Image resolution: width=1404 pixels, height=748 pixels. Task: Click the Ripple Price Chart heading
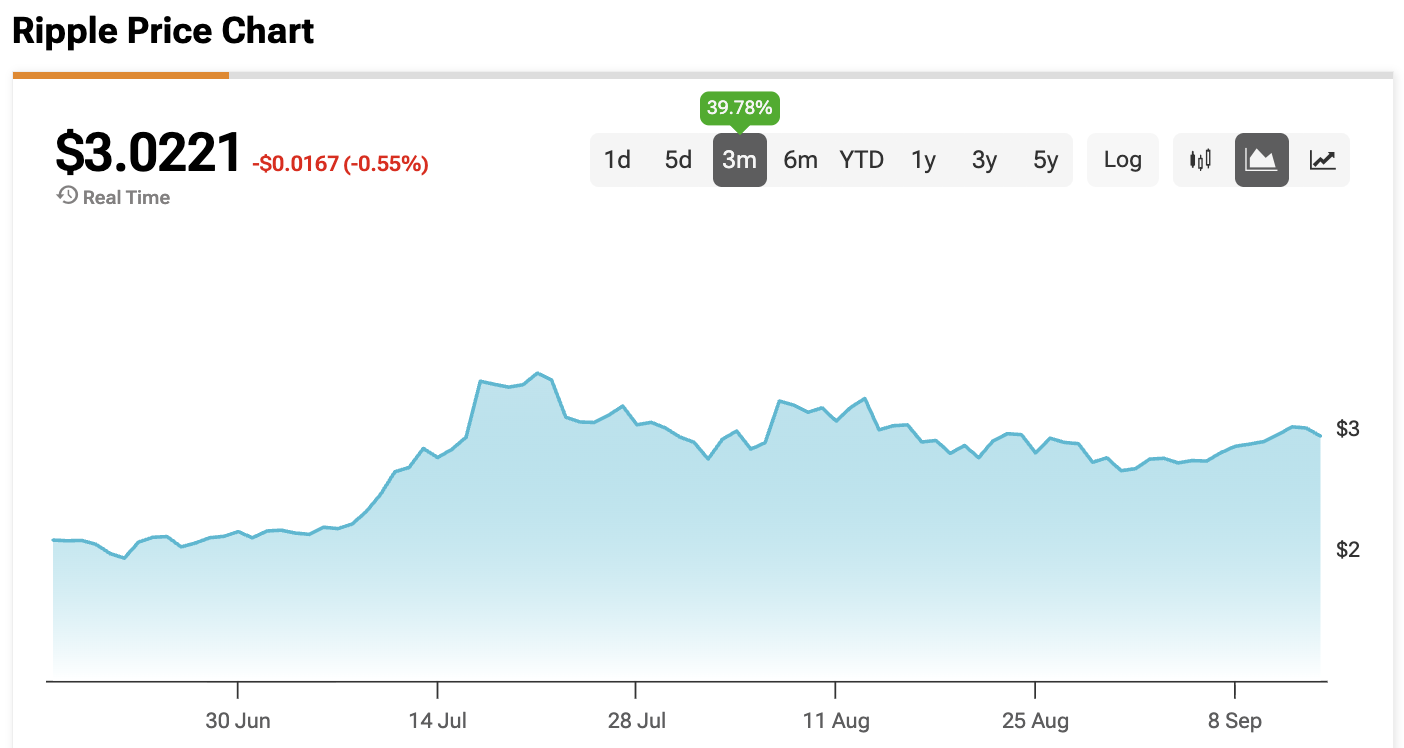tap(163, 31)
